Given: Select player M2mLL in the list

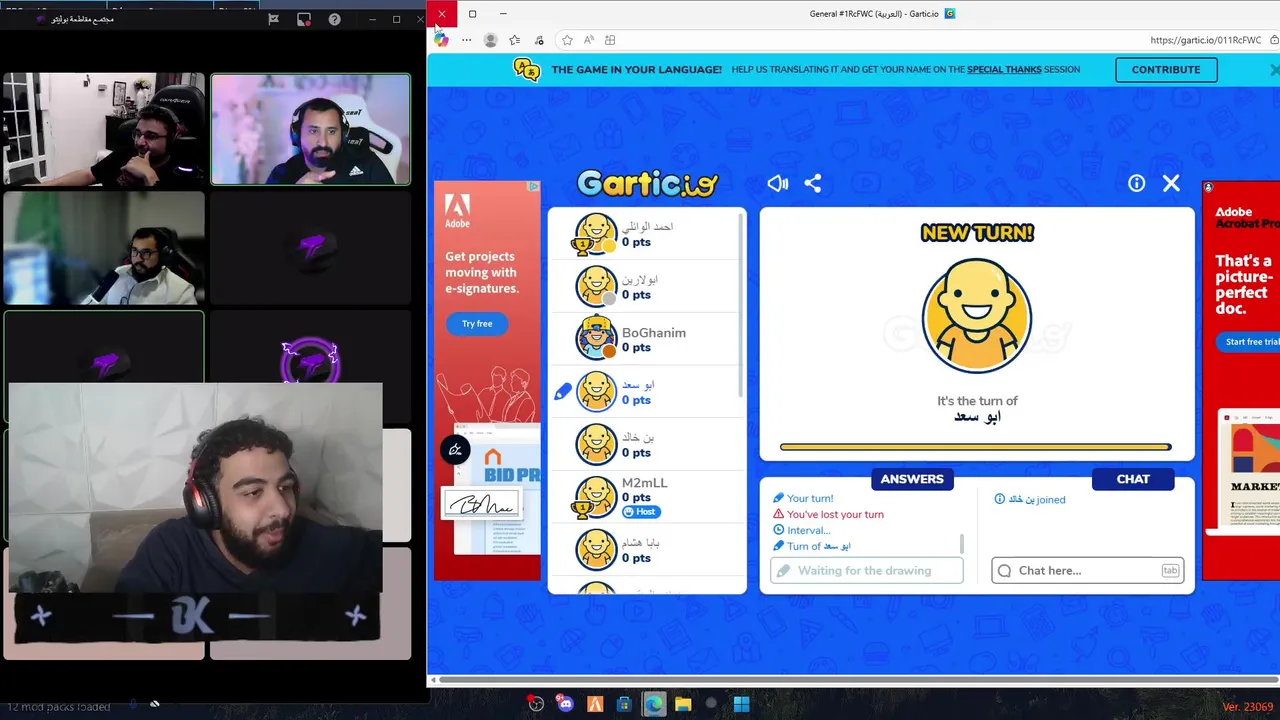Looking at the screenshot, I should click(647, 497).
